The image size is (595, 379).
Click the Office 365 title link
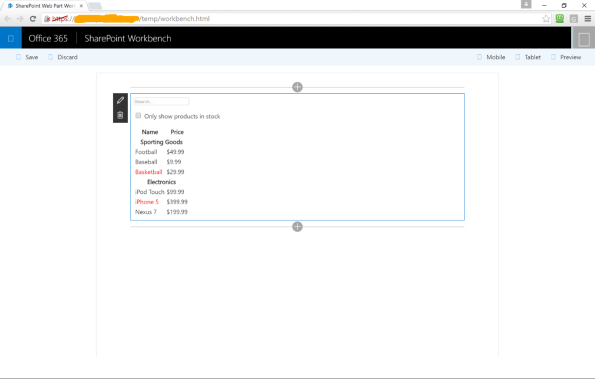(48, 38)
